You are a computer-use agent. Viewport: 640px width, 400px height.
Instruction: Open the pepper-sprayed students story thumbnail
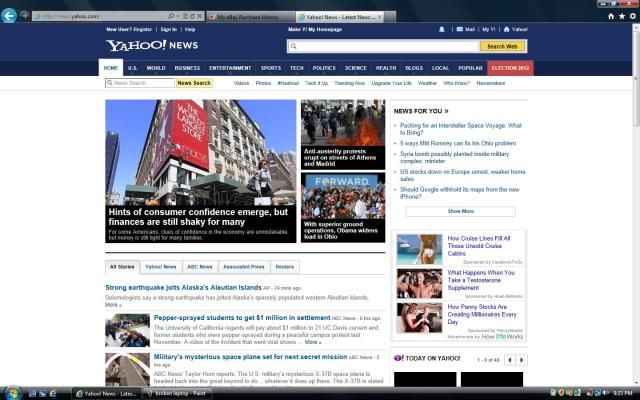click(127, 330)
